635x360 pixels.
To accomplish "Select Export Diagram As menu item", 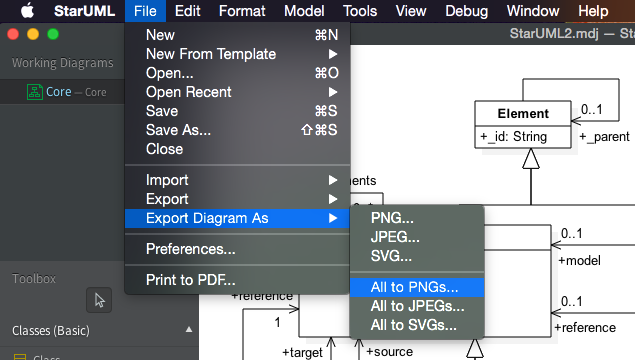I will [238, 218].
